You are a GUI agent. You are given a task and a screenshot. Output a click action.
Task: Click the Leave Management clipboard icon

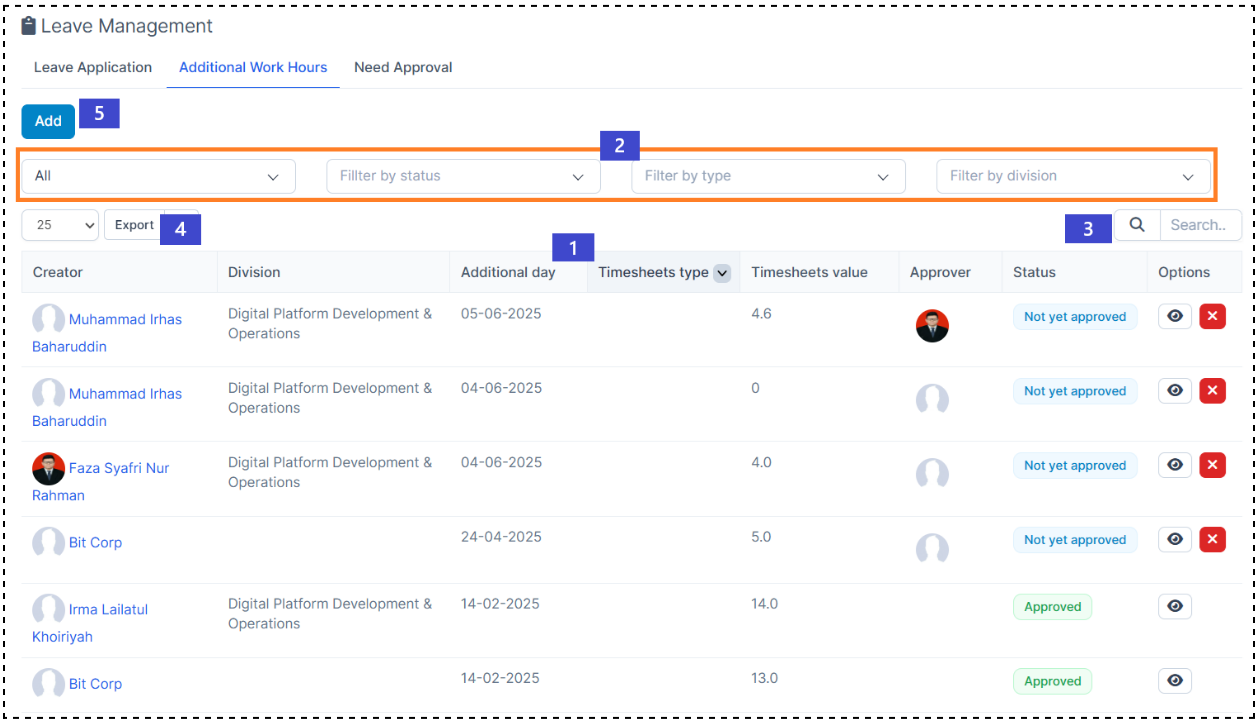(29, 26)
